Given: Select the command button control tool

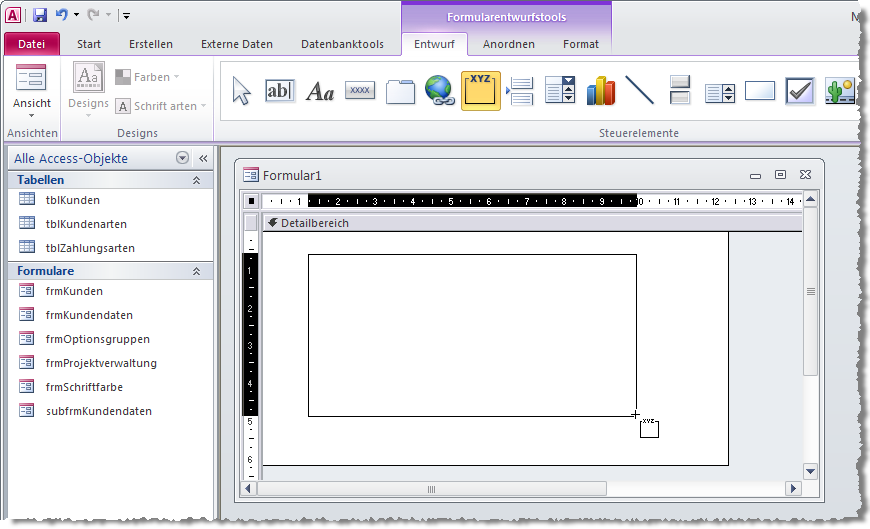Looking at the screenshot, I should point(360,91).
